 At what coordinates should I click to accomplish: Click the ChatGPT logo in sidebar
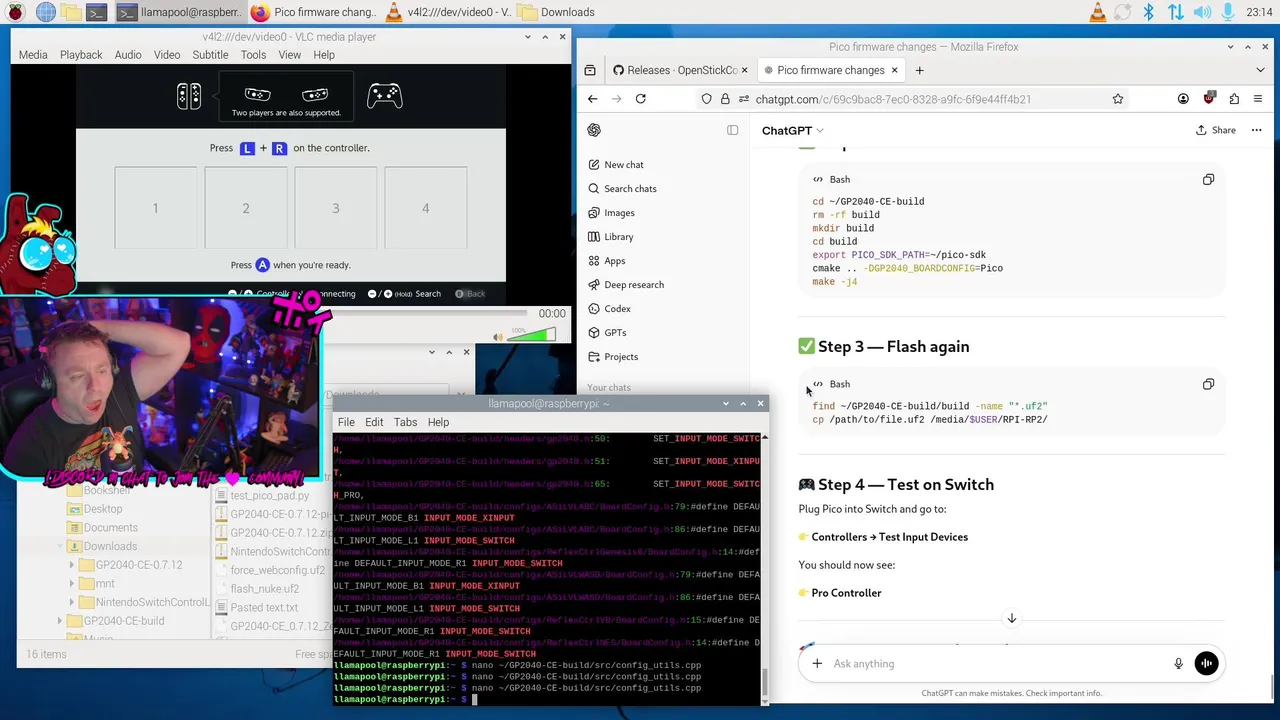tap(594, 130)
